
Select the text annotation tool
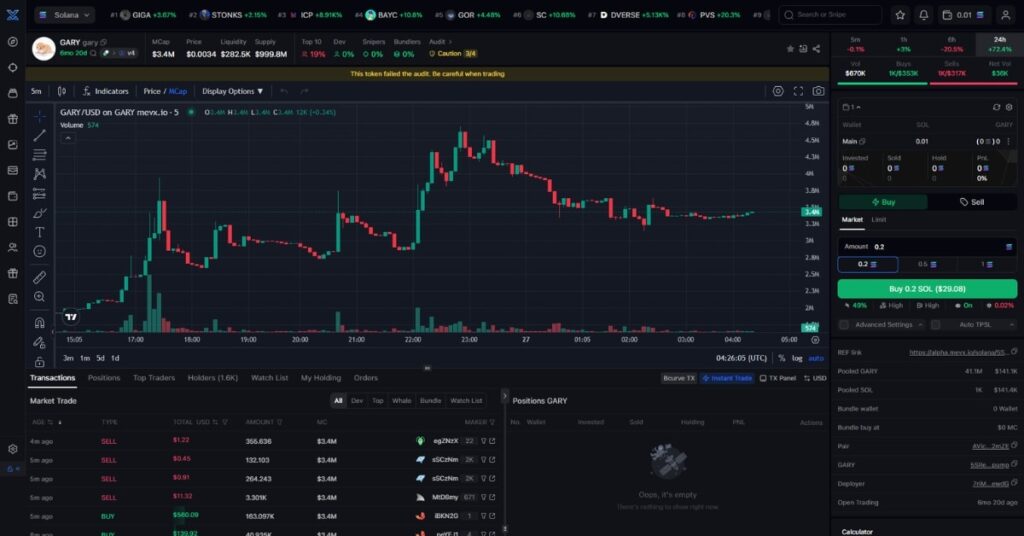coord(40,232)
